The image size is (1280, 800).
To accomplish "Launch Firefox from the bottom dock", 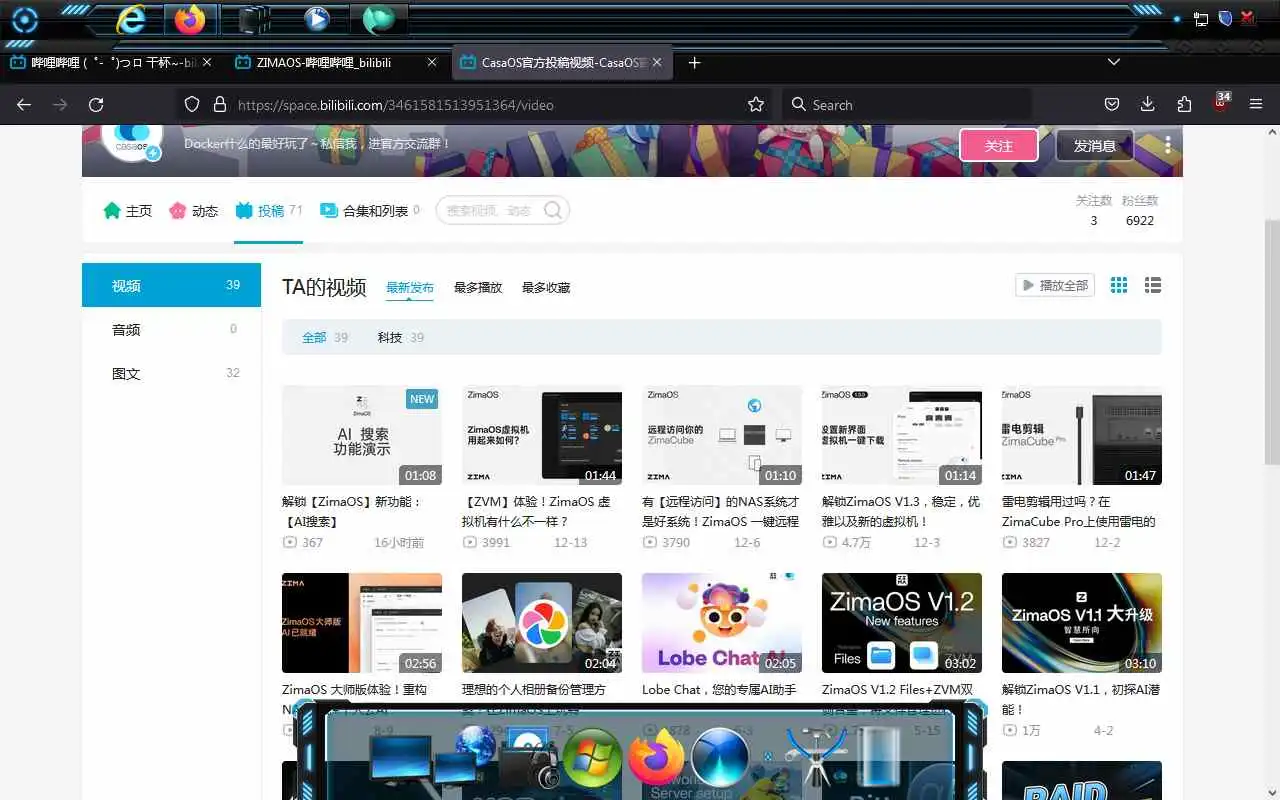I will [656, 757].
